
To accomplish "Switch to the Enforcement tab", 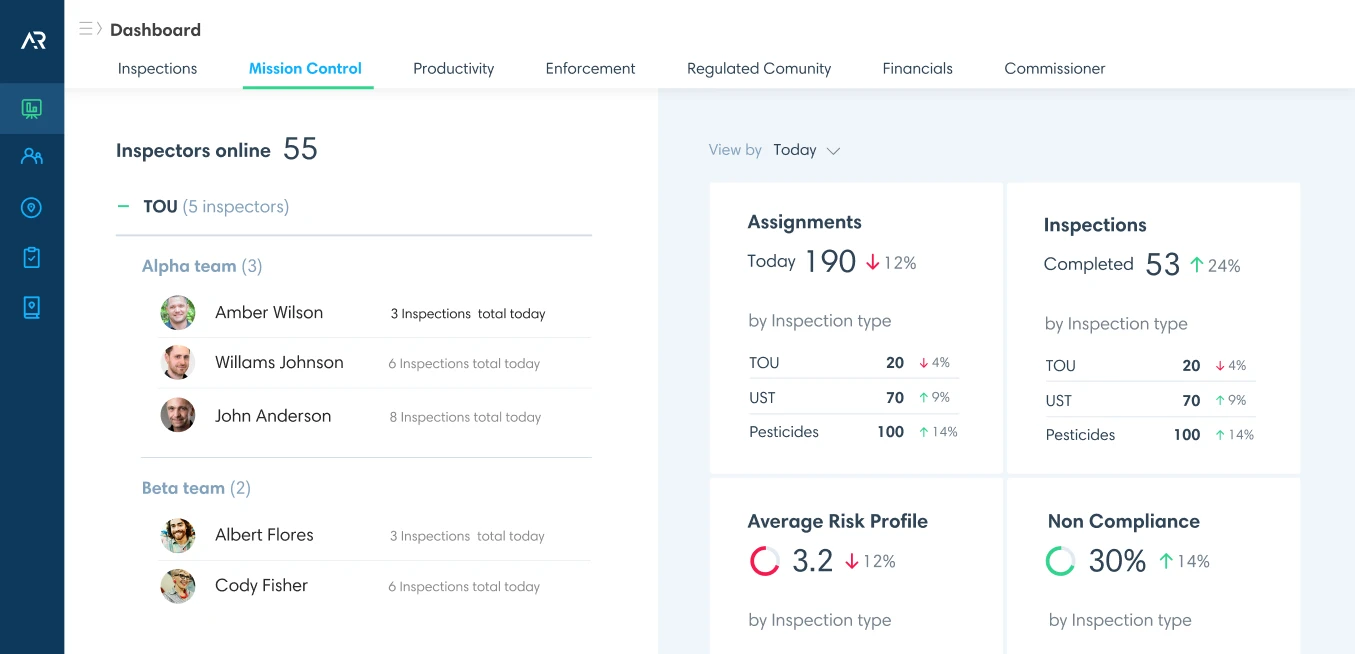I will tap(591, 69).
